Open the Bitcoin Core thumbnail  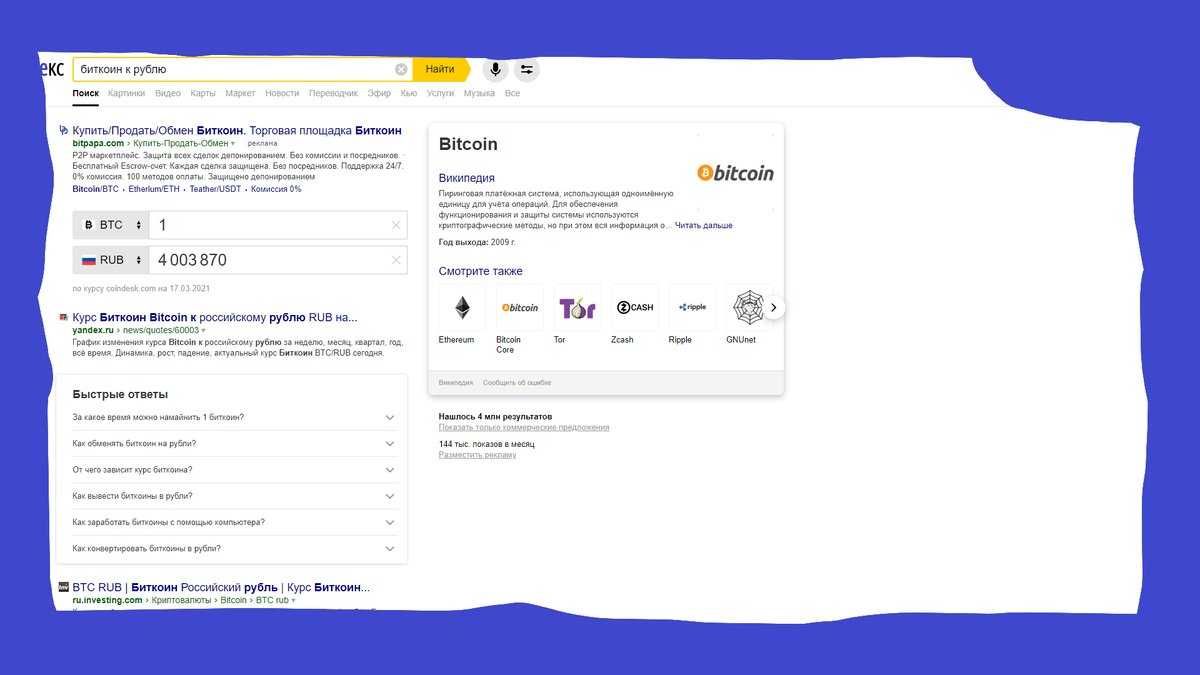[520, 307]
